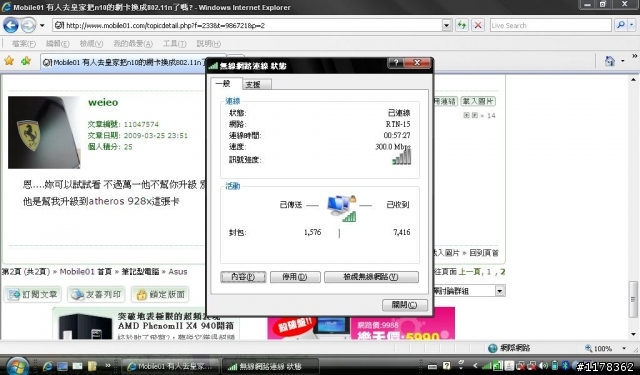Click the dialog help question mark button
640x375 pixels.
tap(396, 62)
